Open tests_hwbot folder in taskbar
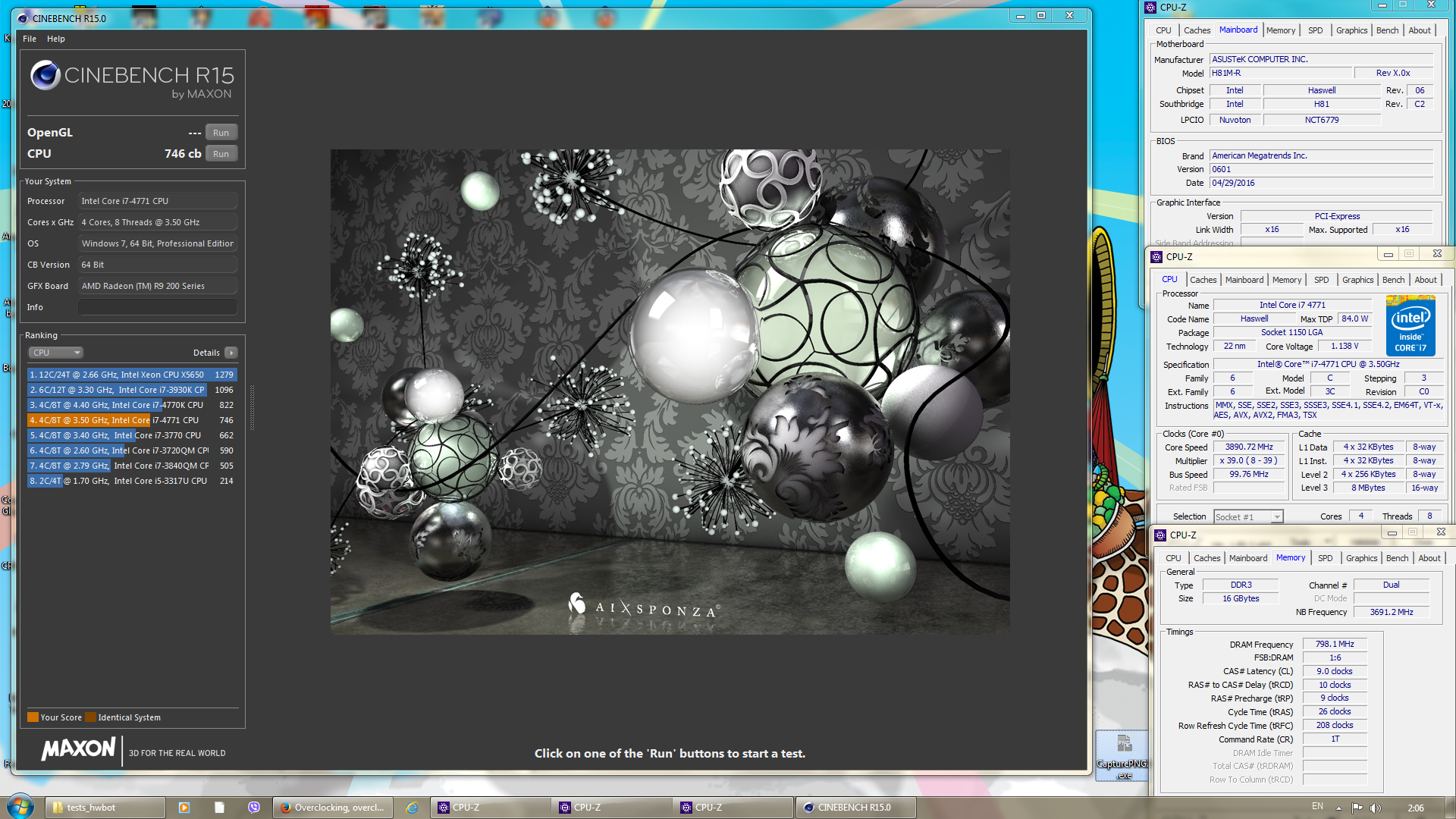The height and width of the screenshot is (819, 1456). [106, 808]
